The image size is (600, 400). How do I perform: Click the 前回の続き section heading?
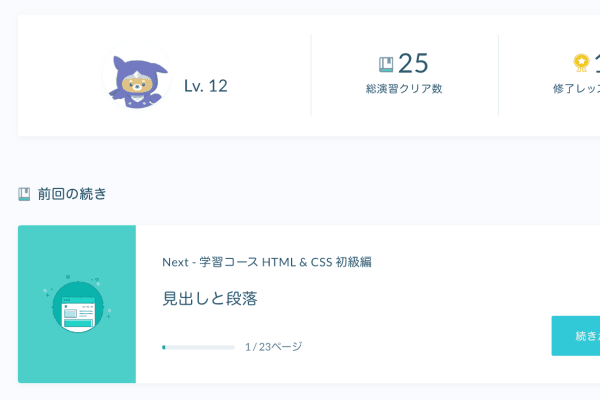(x=72, y=194)
